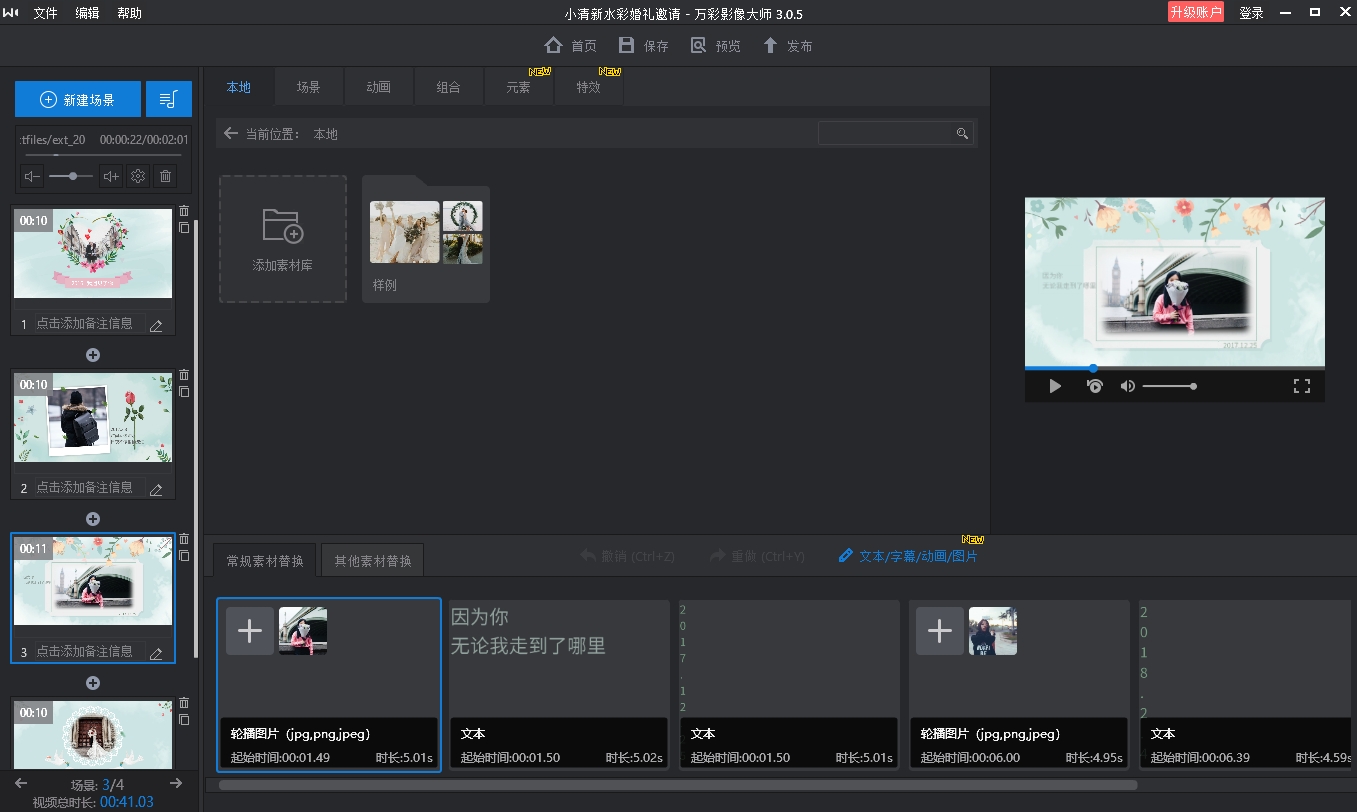The width and height of the screenshot is (1357, 812).
Task: Mute the preview player audio
Action: point(1128,386)
